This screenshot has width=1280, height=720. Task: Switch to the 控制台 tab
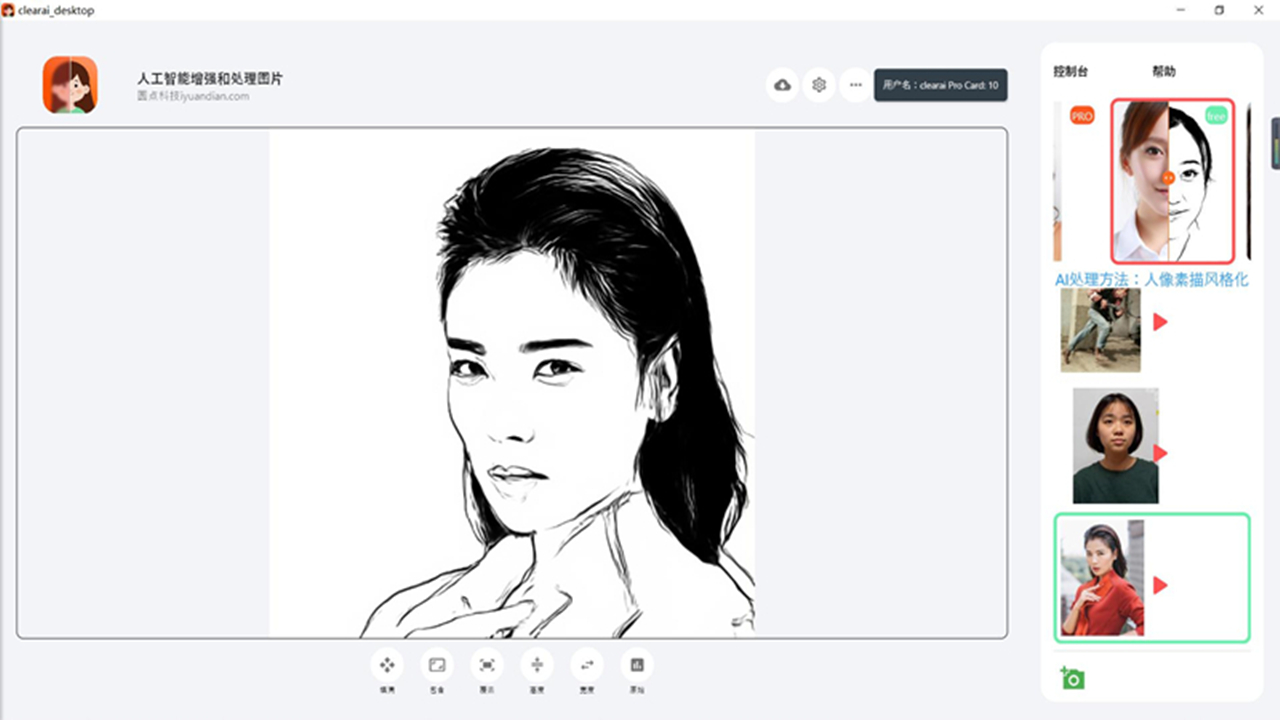[1070, 72]
